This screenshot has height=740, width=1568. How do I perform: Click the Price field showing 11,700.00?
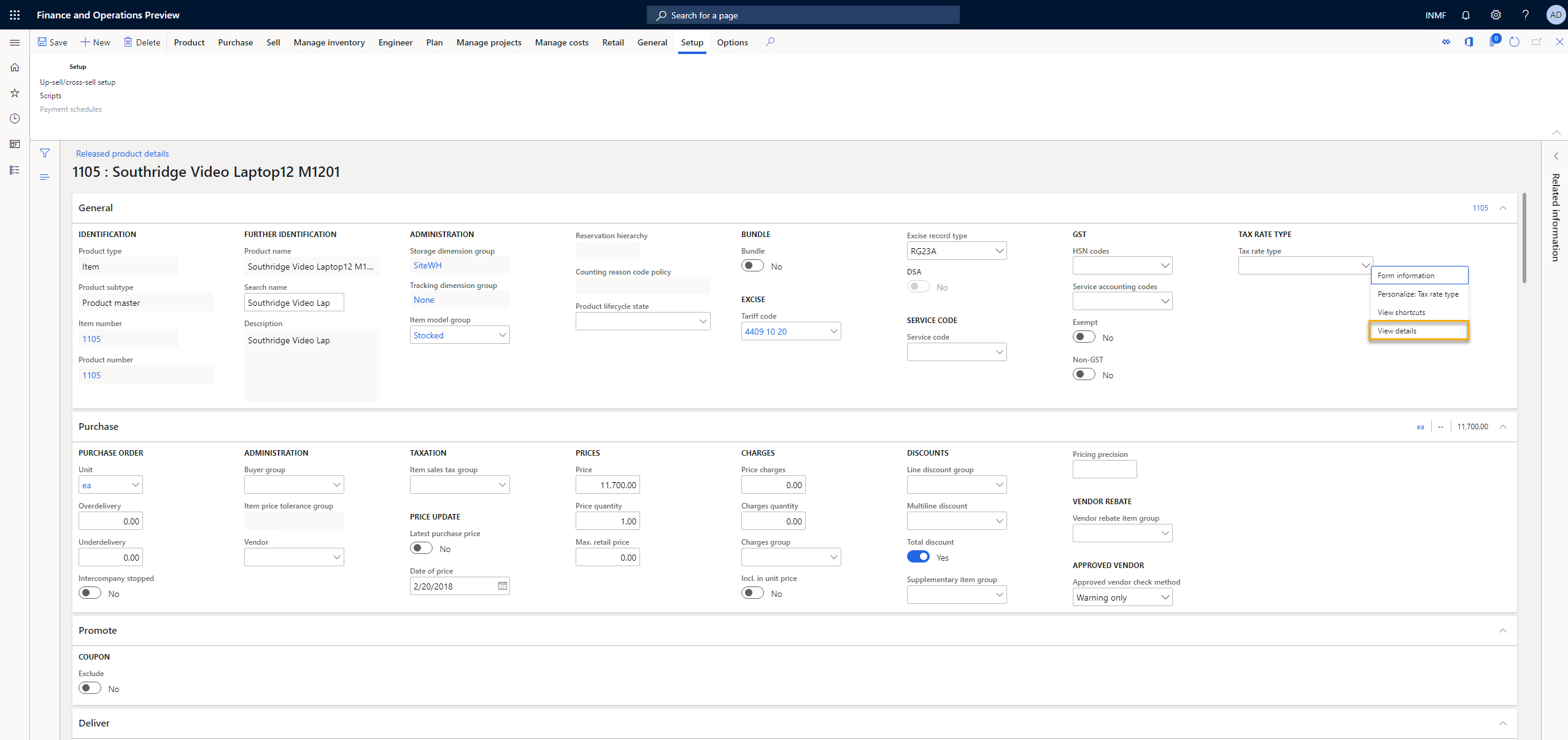(x=608, y=485)
